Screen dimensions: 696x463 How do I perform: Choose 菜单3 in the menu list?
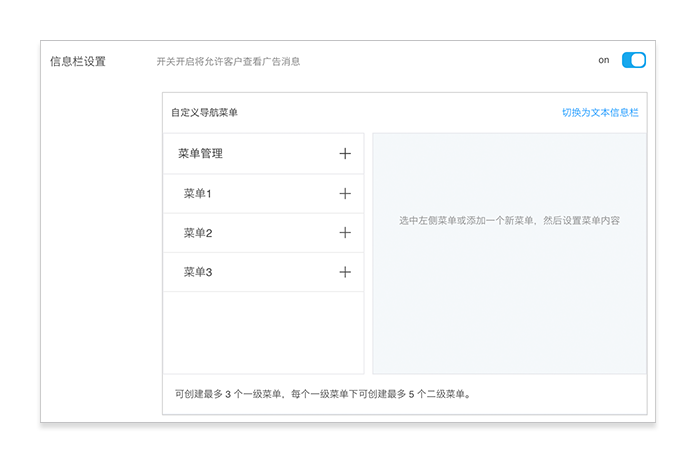point(197,272)
